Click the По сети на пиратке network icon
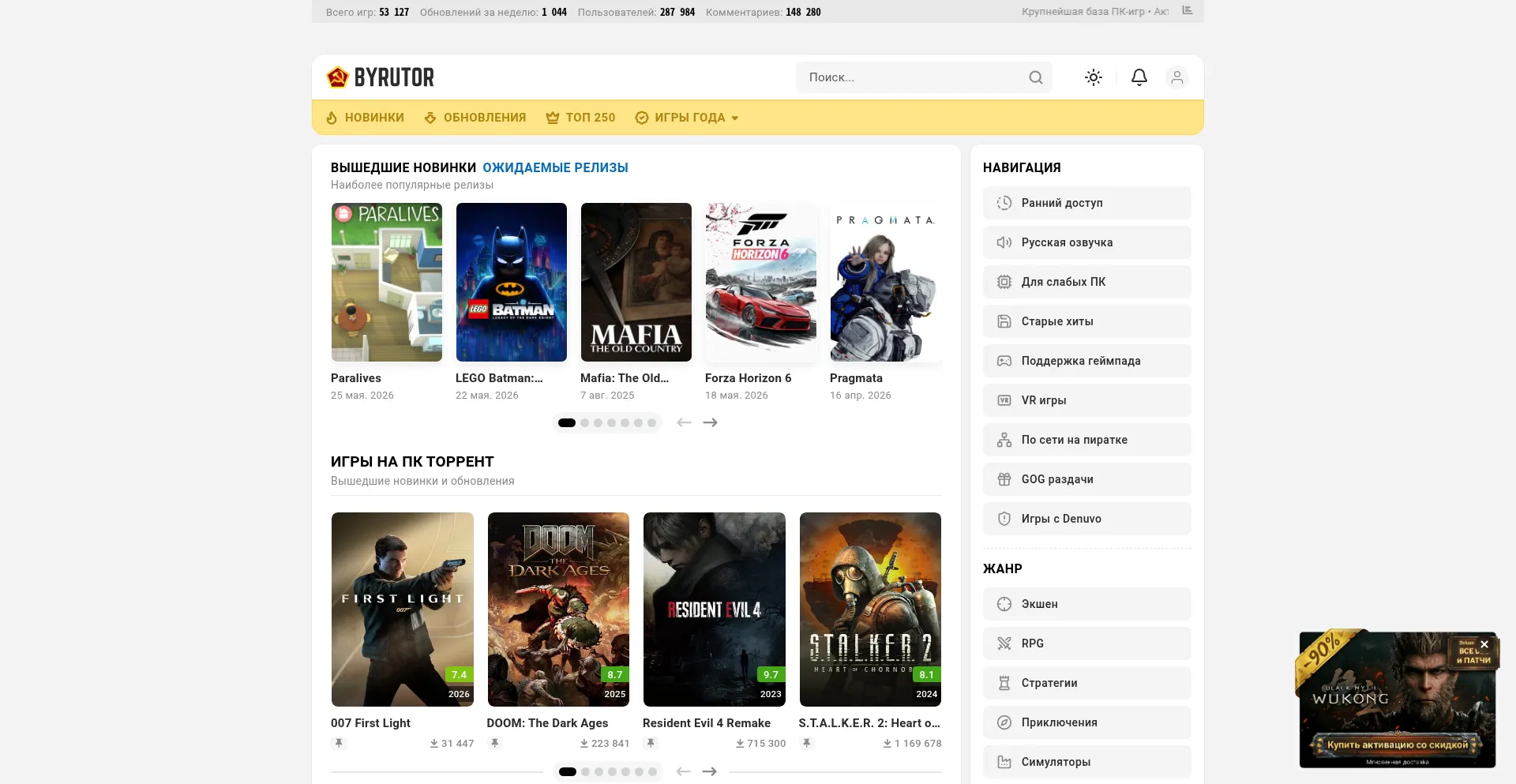 (x=1004, y=440)
